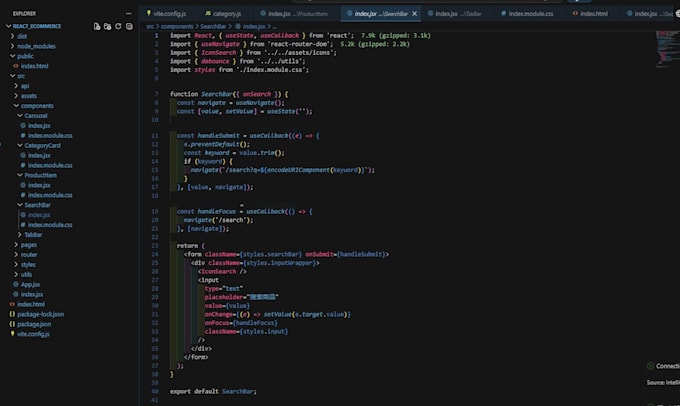Collapse the SearchBar folder in tree
The image size is (680, 406).
point(20,205)
